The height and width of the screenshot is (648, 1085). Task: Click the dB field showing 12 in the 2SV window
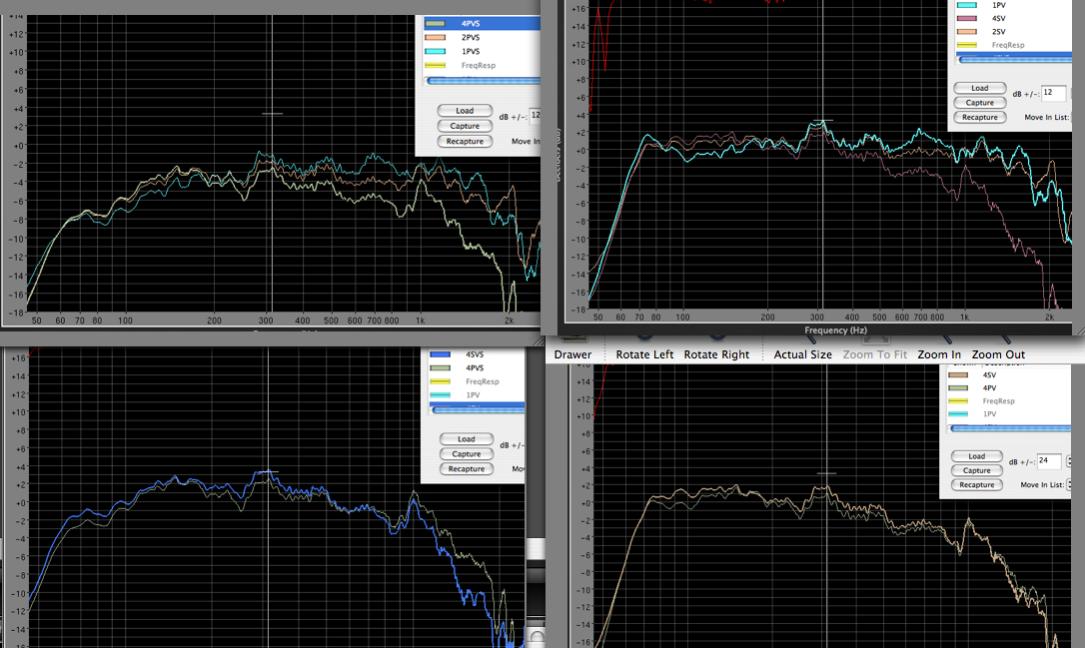1053,93
